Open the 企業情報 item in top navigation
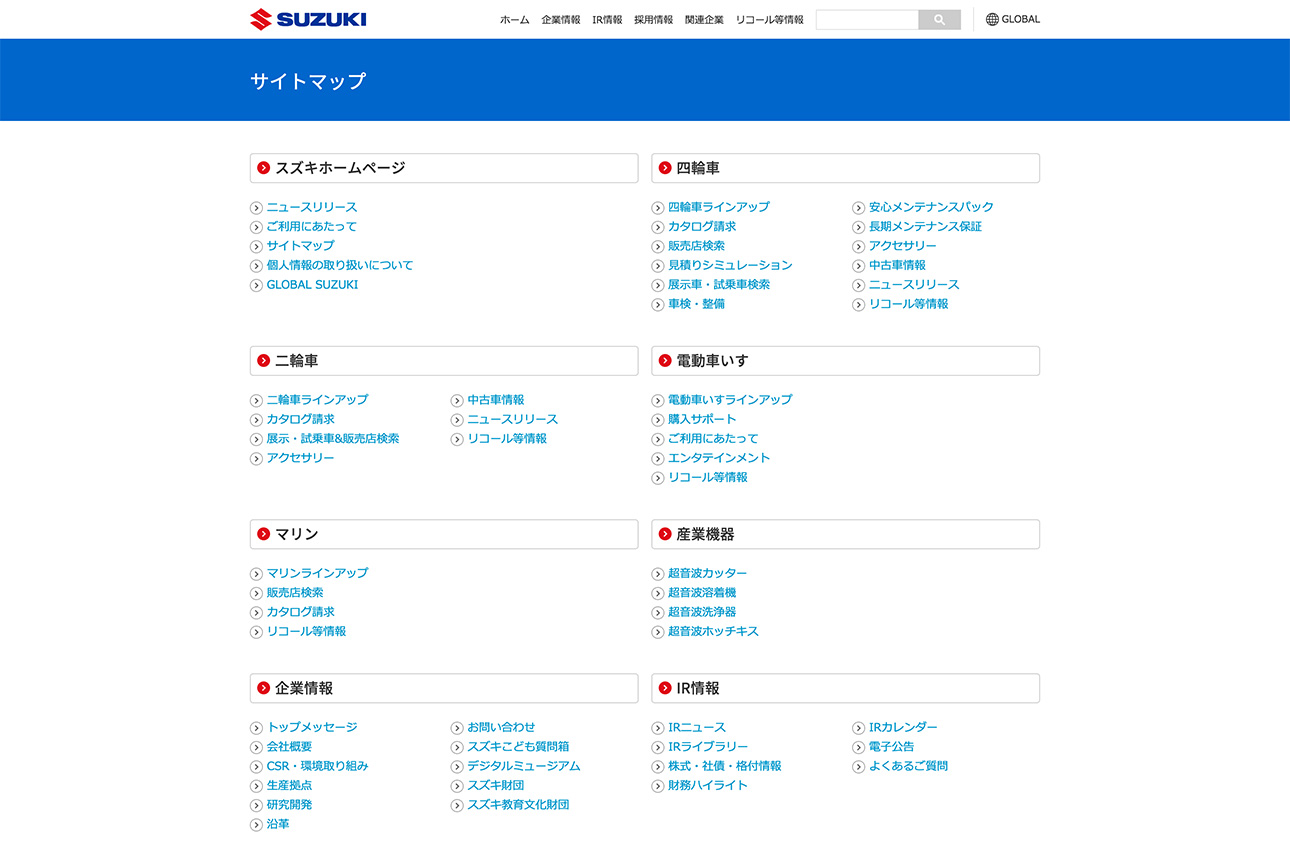Screen dimensions: 1290x860 pos(560,20)
